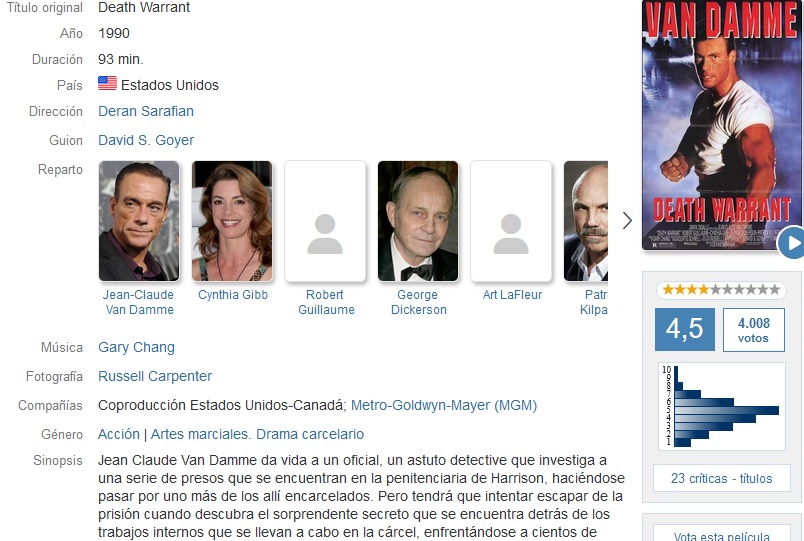Click the rating distribution histogram
Viewport: 804px width, 541px height.
(721, 406)
